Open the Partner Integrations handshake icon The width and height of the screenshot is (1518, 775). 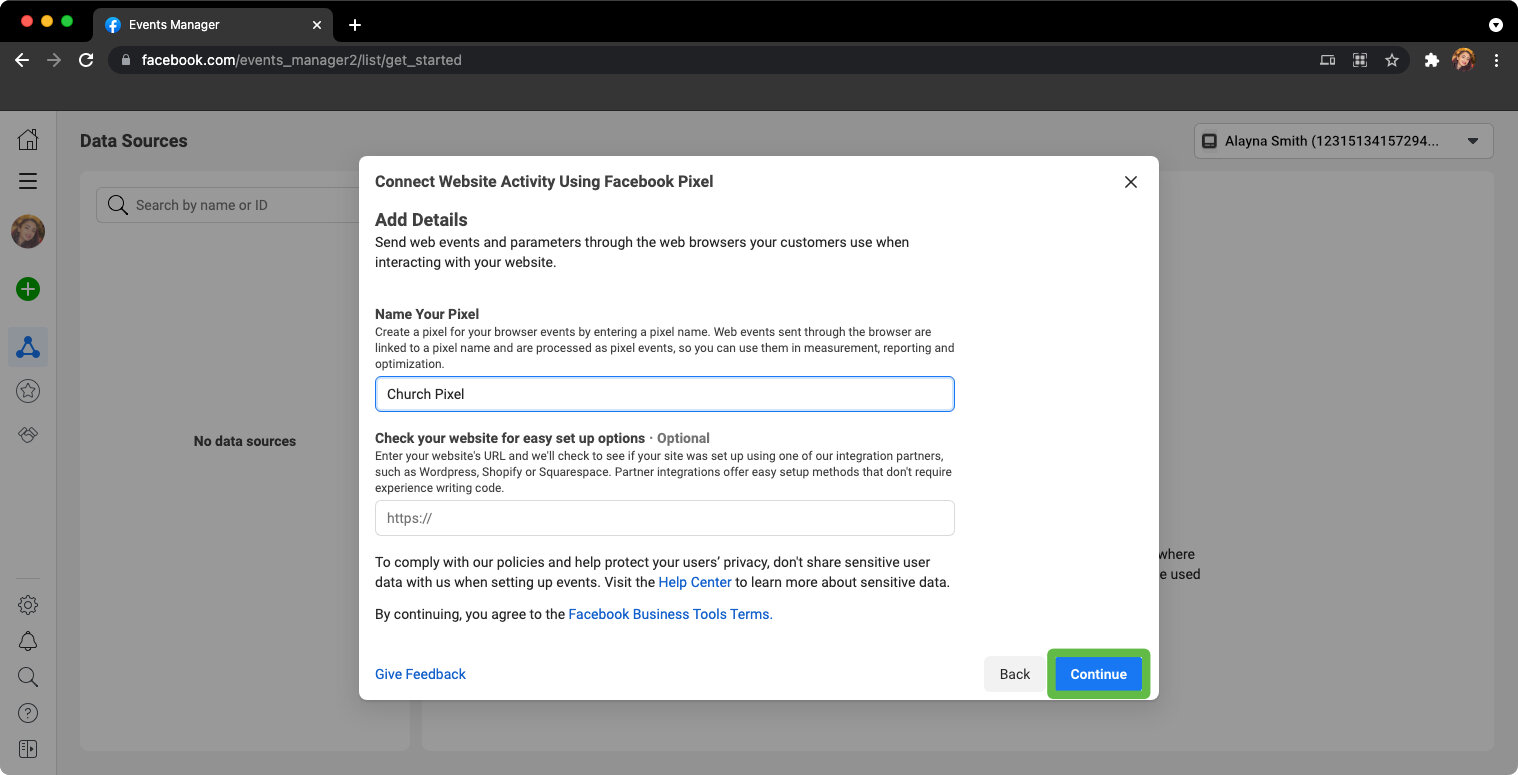pos(28,435)
